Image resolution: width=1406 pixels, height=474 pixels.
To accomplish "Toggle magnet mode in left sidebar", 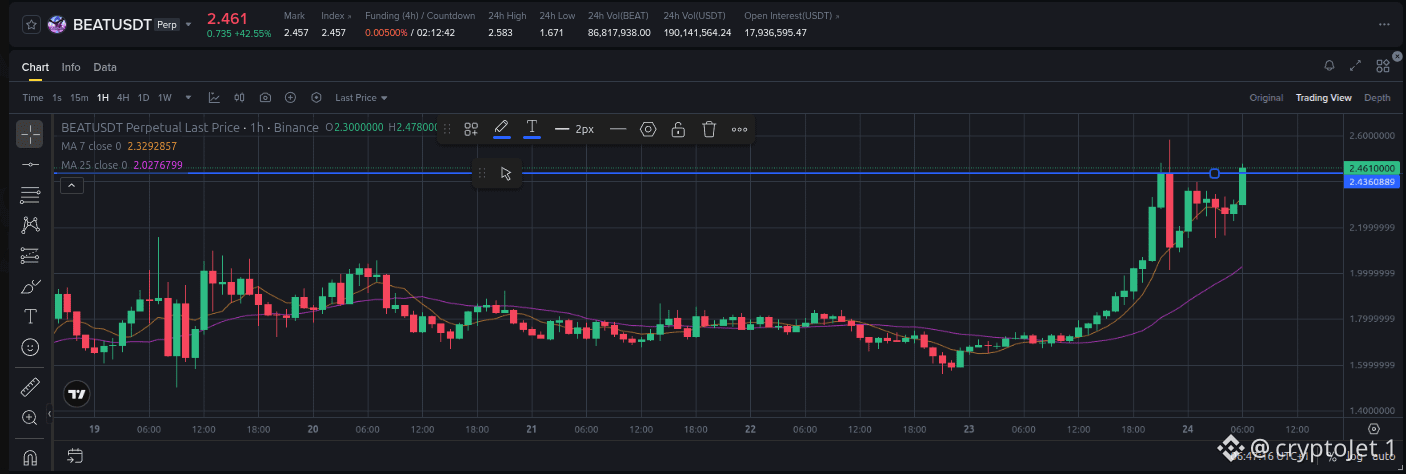I will coord(30,458).
